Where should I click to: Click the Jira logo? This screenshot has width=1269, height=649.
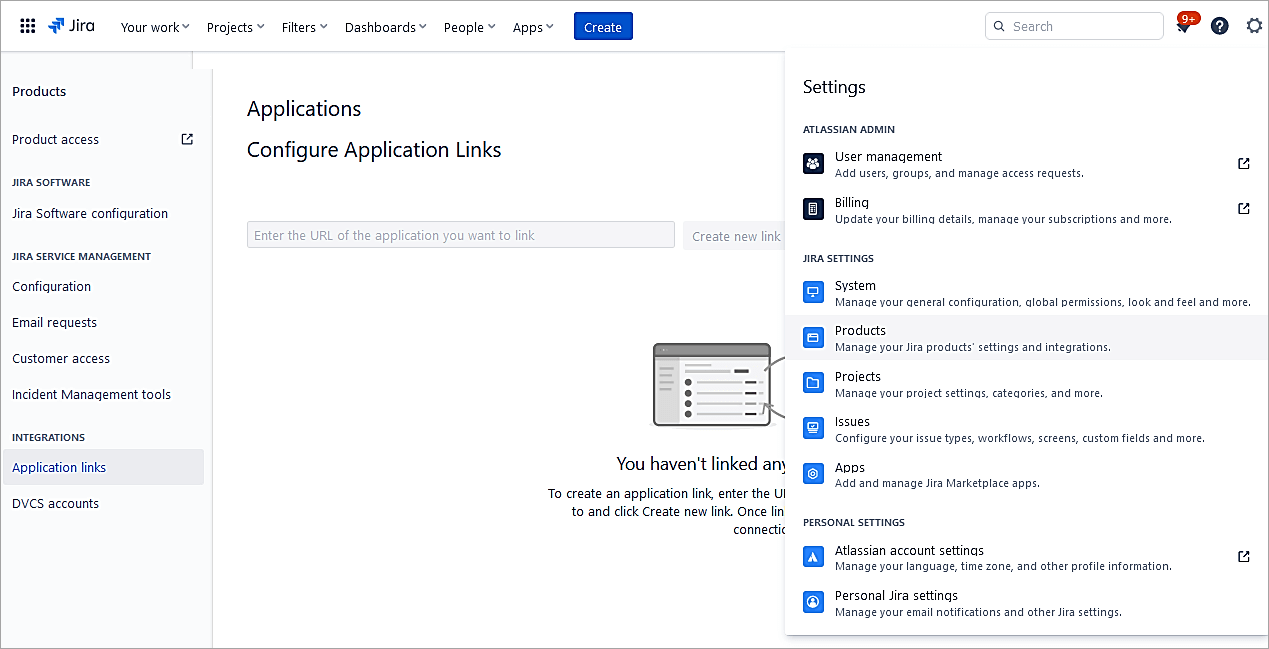pos(72,26)
